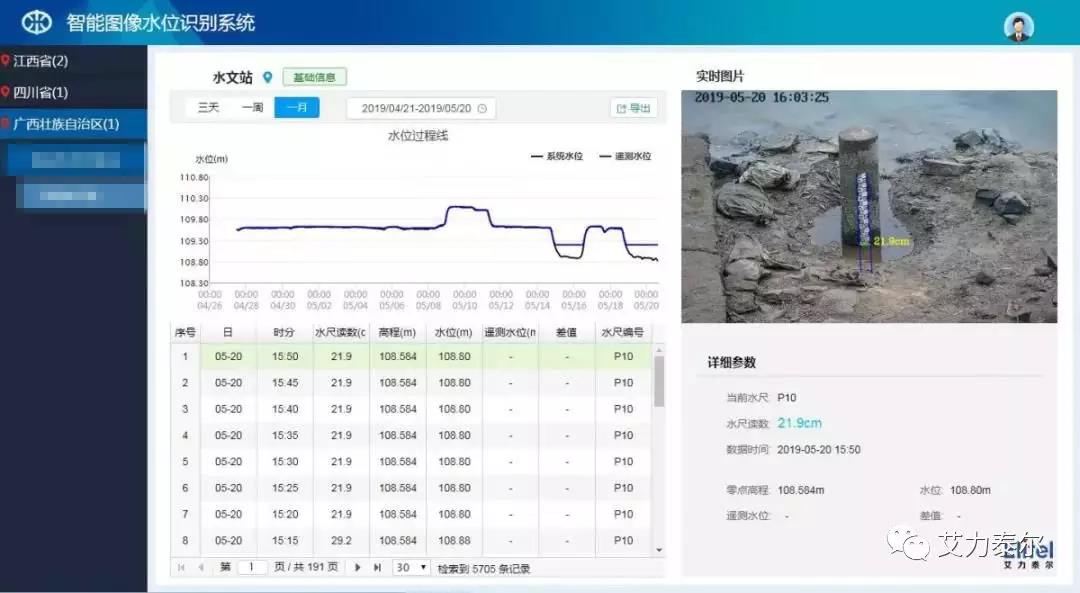Expand the 四川省(1) region node
The width and height of the screenshot is (1080, 593).
pyautogui.click(x=40, y=93)
